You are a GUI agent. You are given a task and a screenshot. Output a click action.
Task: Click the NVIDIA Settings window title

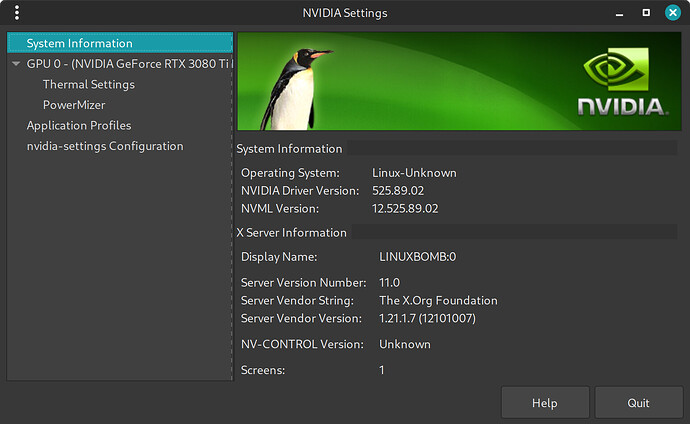point(345,13)
